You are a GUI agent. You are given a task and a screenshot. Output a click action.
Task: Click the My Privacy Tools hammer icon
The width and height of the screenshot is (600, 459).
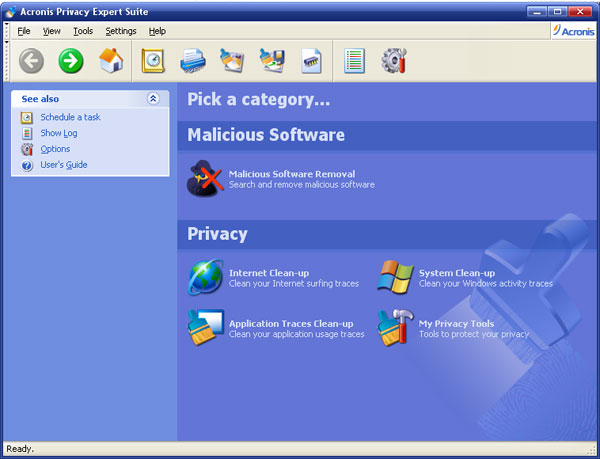[x=395, y=327]
